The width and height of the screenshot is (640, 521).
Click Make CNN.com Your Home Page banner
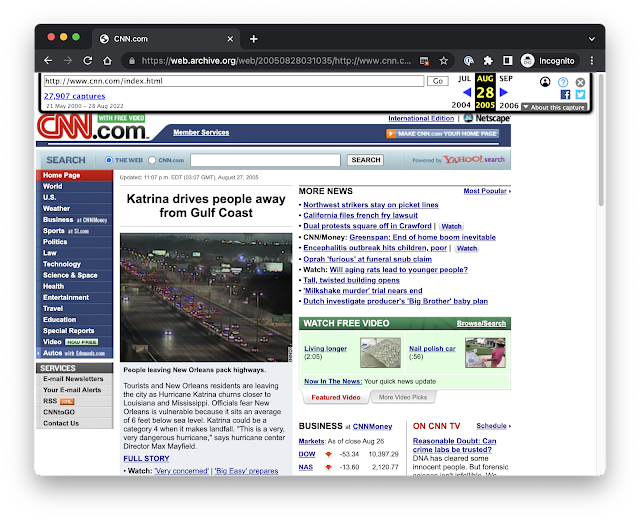tap(442, 134)
